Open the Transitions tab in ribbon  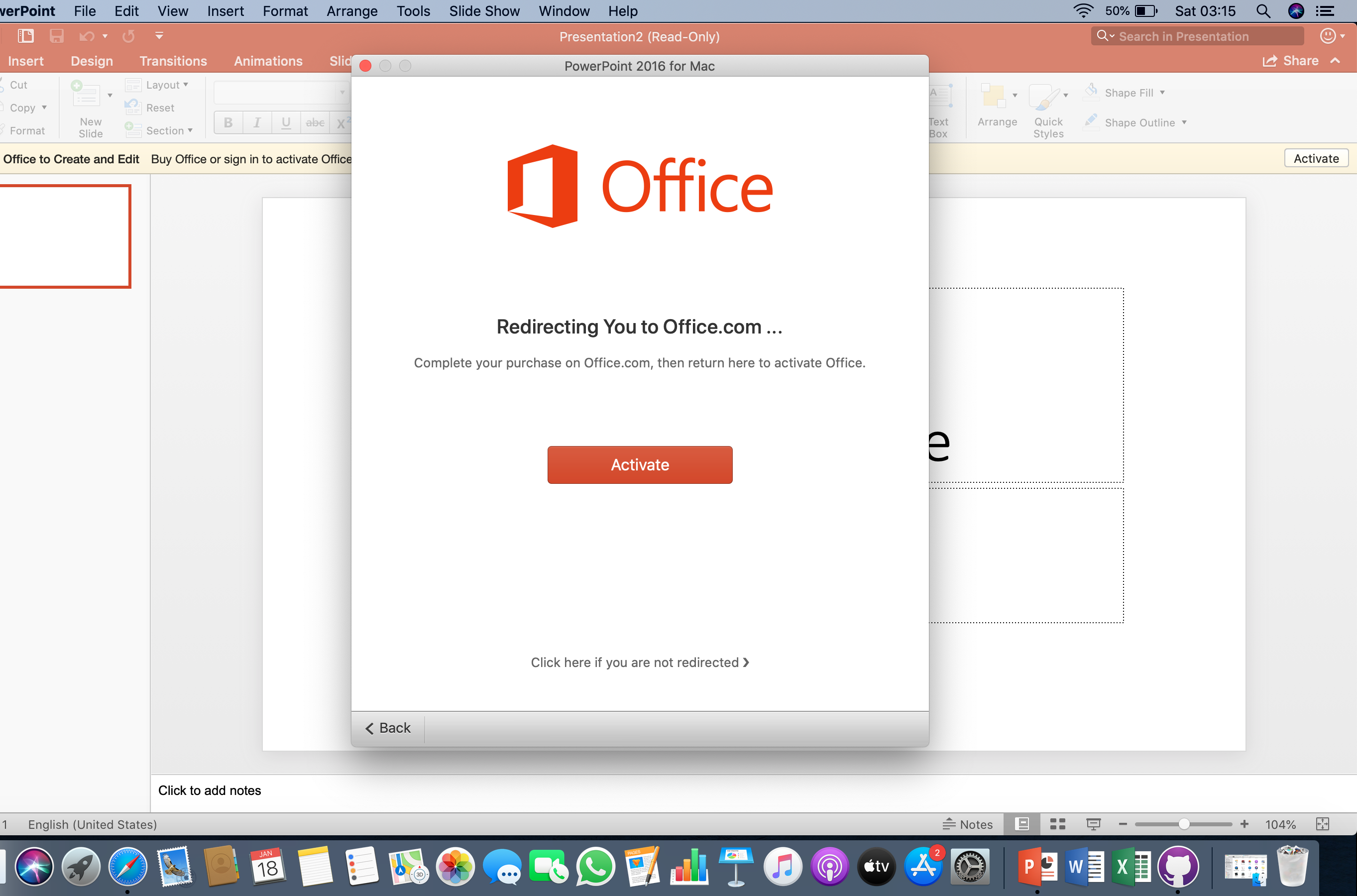point(173,60)
